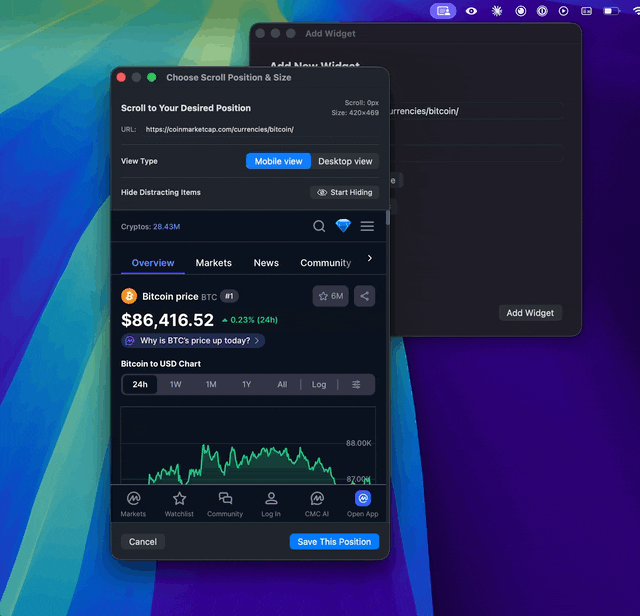Click Save This Position button
The width and height of the screenshot is (640, 616).
[x=334, y=542]
